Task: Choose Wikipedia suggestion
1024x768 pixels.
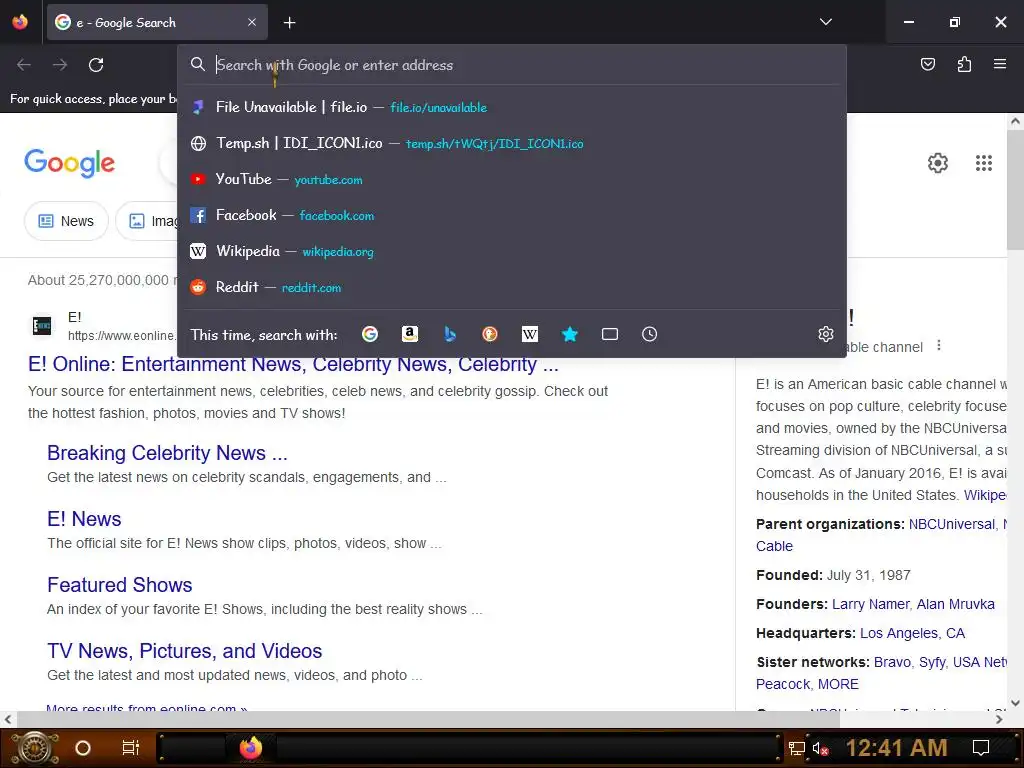Action: pos(512,251)
